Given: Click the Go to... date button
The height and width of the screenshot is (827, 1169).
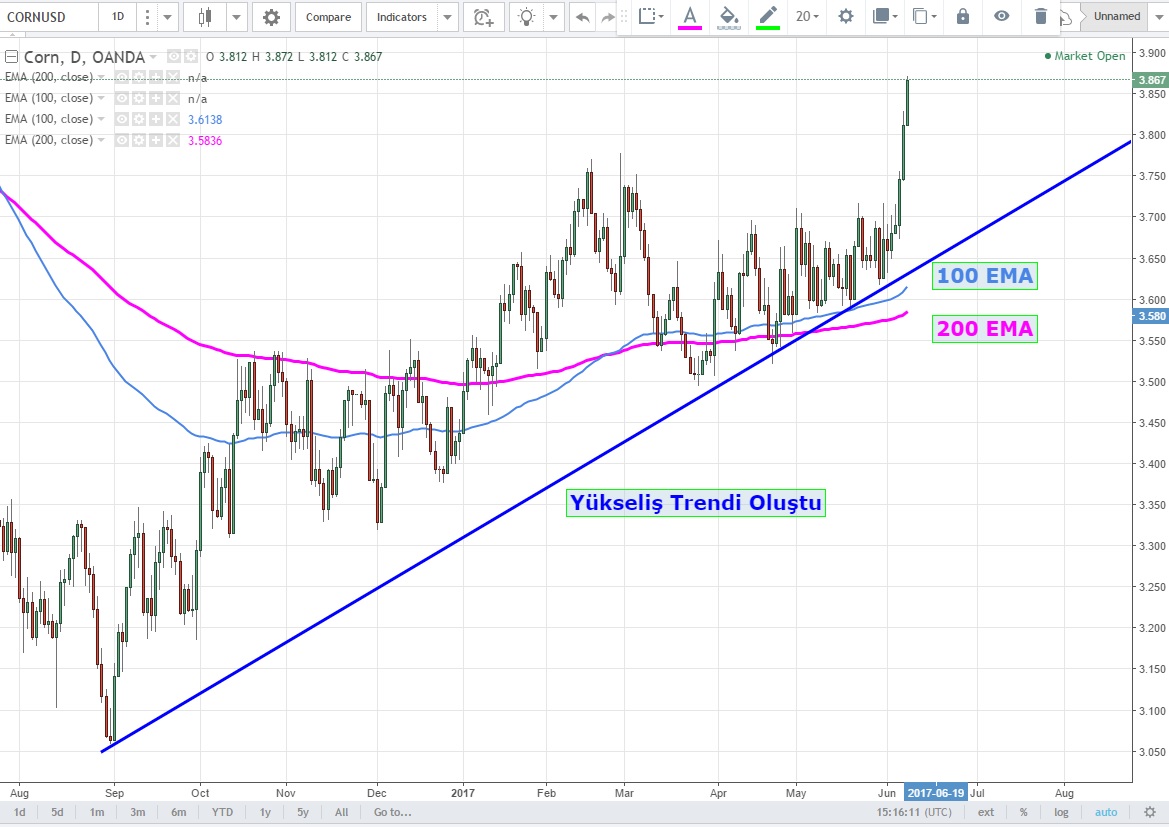Looking at the screenshot, I should pos(392,812).
